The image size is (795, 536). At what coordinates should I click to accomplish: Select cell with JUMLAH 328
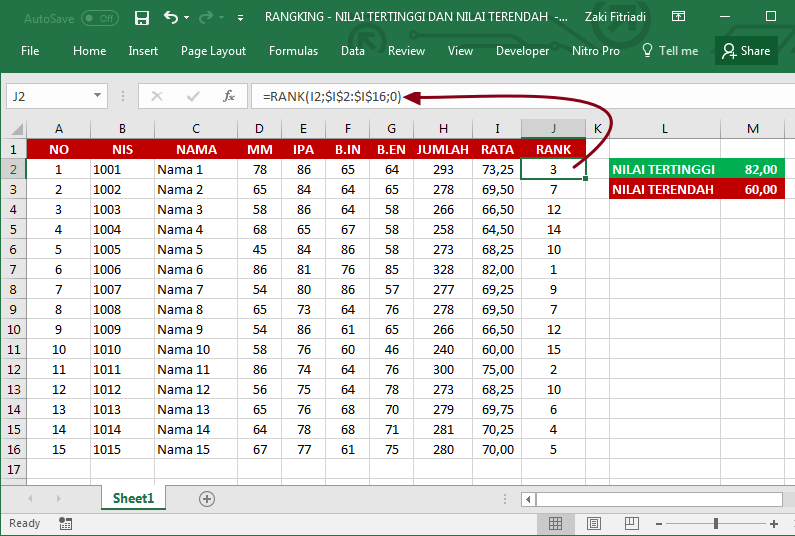(x=443, y=269)
